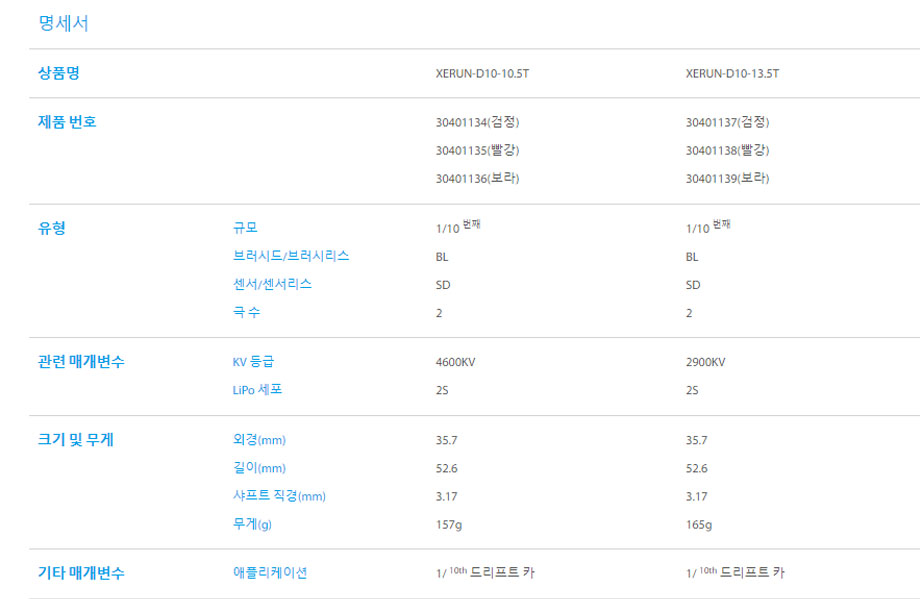
Task: Click part number 30401138(빨강)
Action: 728,150
